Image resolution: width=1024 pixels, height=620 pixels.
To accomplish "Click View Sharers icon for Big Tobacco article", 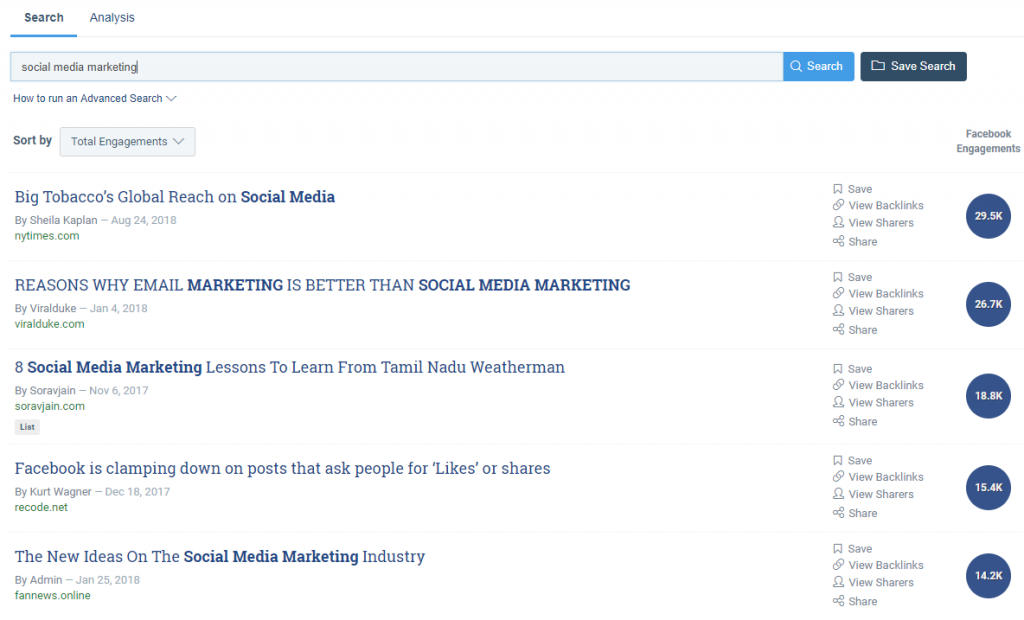I will point(839,223).
